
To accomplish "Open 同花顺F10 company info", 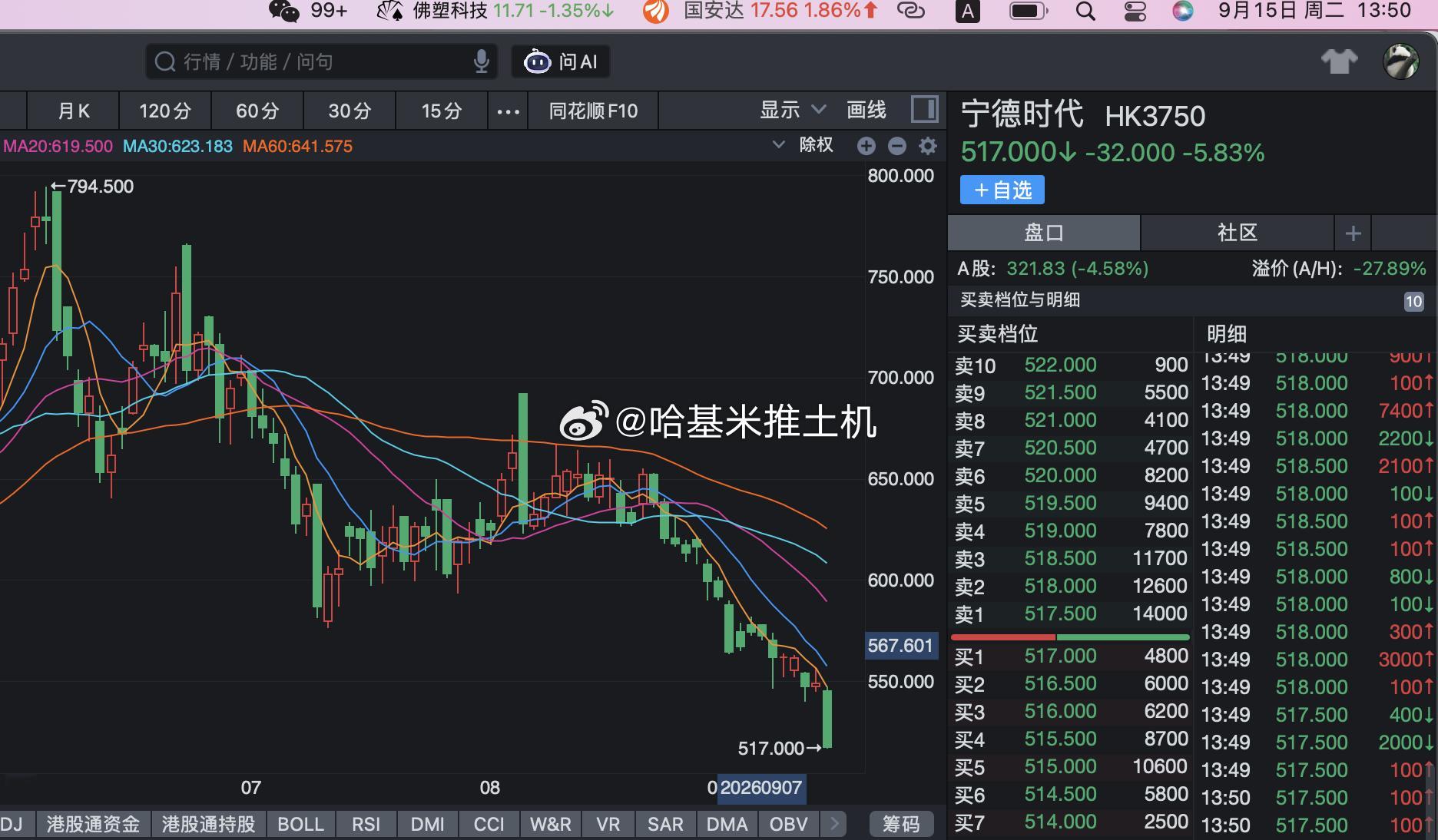I will [593, 111].
